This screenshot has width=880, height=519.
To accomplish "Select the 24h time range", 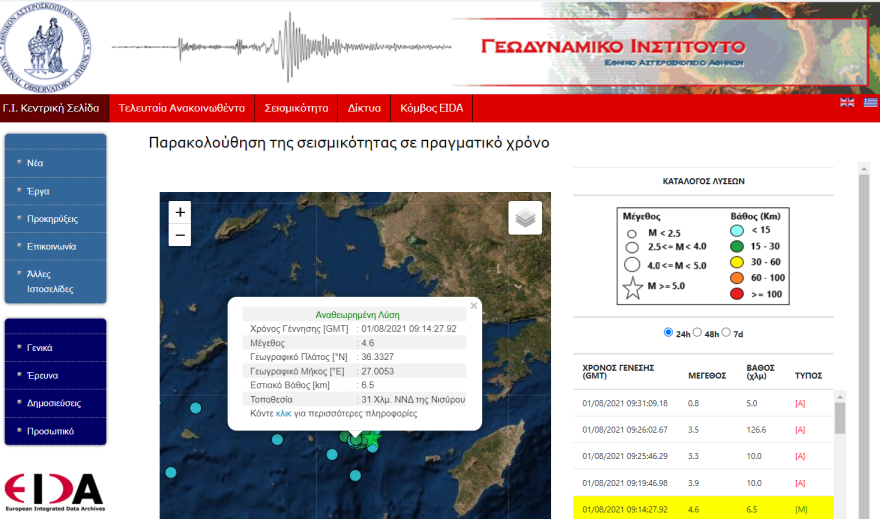I will click(668, 333).
